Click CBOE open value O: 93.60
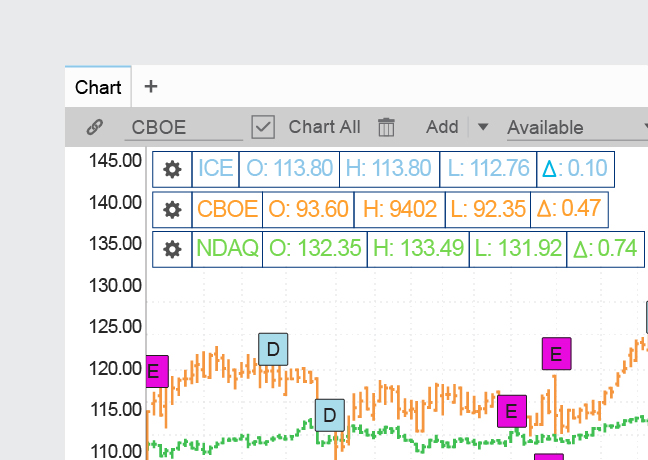Viewport: 648px width, 460px height. pos(308,209)
